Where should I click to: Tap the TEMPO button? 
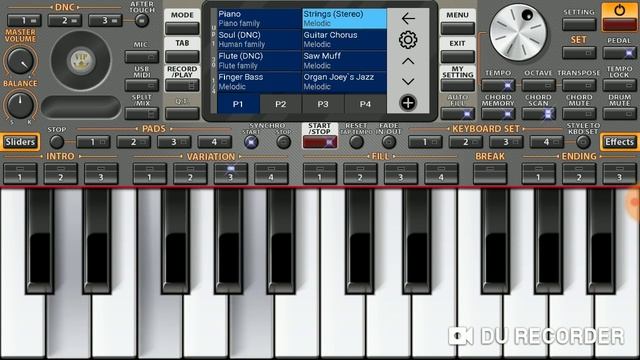tap(498, 85)
